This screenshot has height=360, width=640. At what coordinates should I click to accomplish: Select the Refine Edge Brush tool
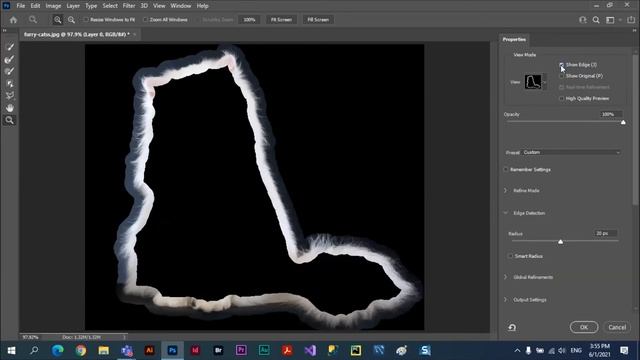9,59
